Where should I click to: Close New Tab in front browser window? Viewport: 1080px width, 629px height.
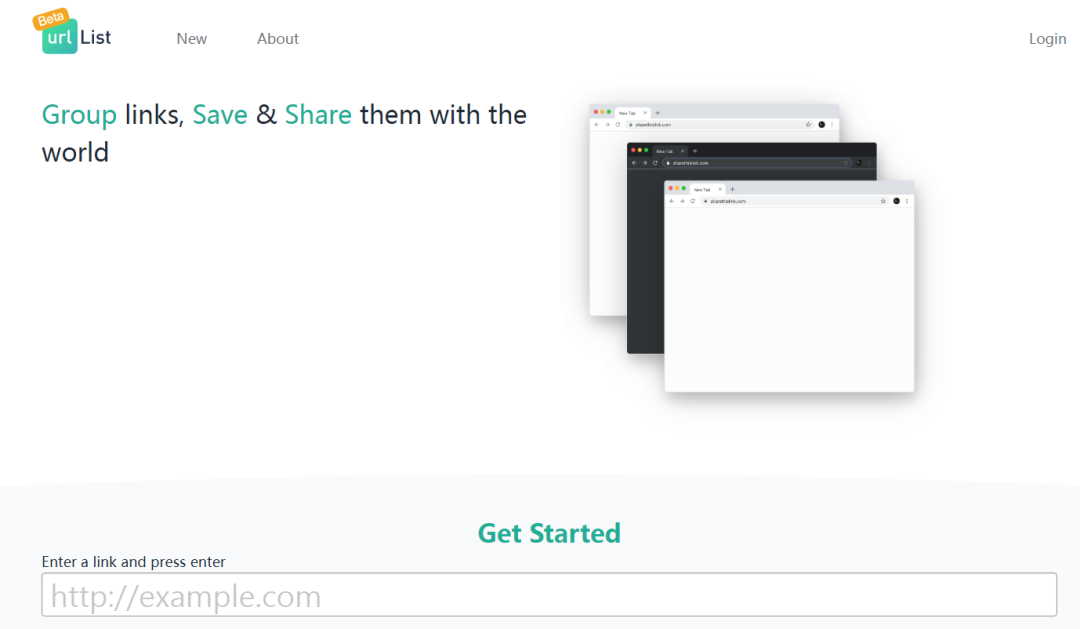[x=720, y=189]
